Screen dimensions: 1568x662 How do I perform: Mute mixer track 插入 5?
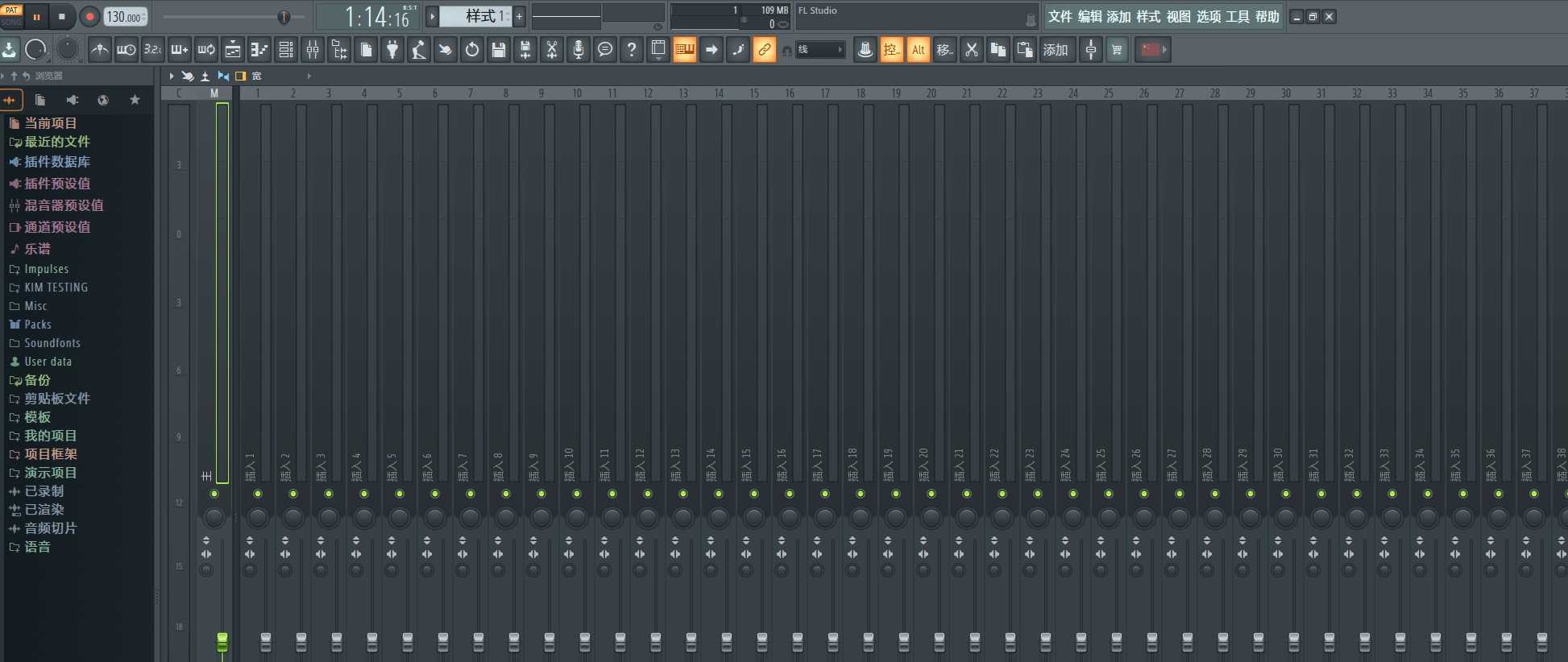pos(400,494)
